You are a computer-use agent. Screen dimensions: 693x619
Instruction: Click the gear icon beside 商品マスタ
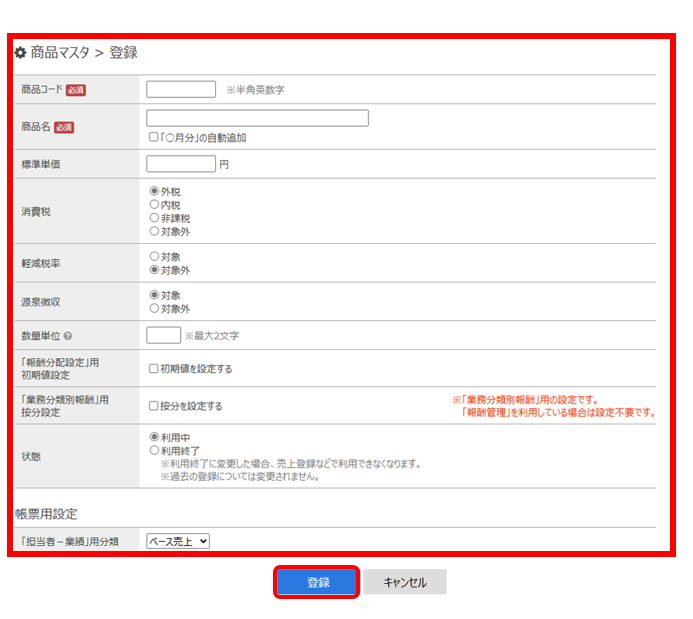20,52
